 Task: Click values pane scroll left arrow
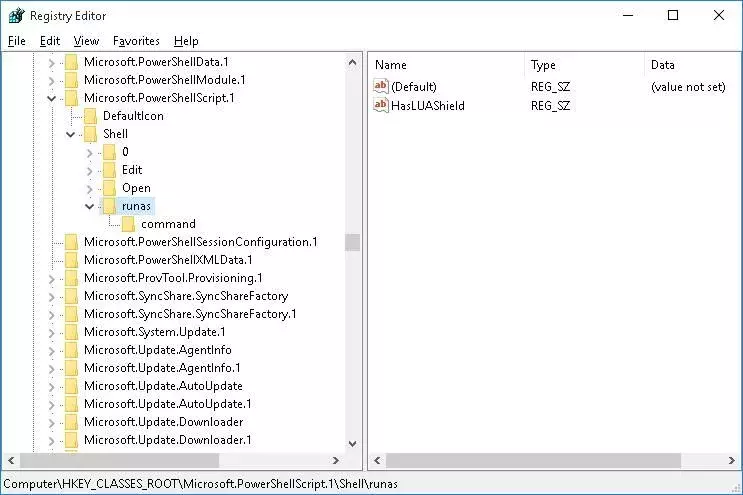(x=377, y=460)
